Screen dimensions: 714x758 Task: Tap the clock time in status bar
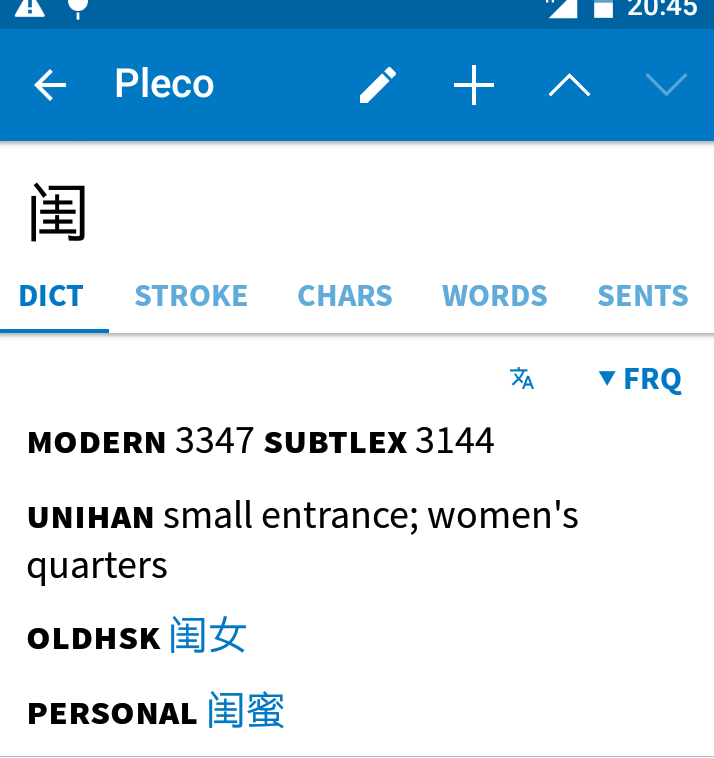click(662, 8)
